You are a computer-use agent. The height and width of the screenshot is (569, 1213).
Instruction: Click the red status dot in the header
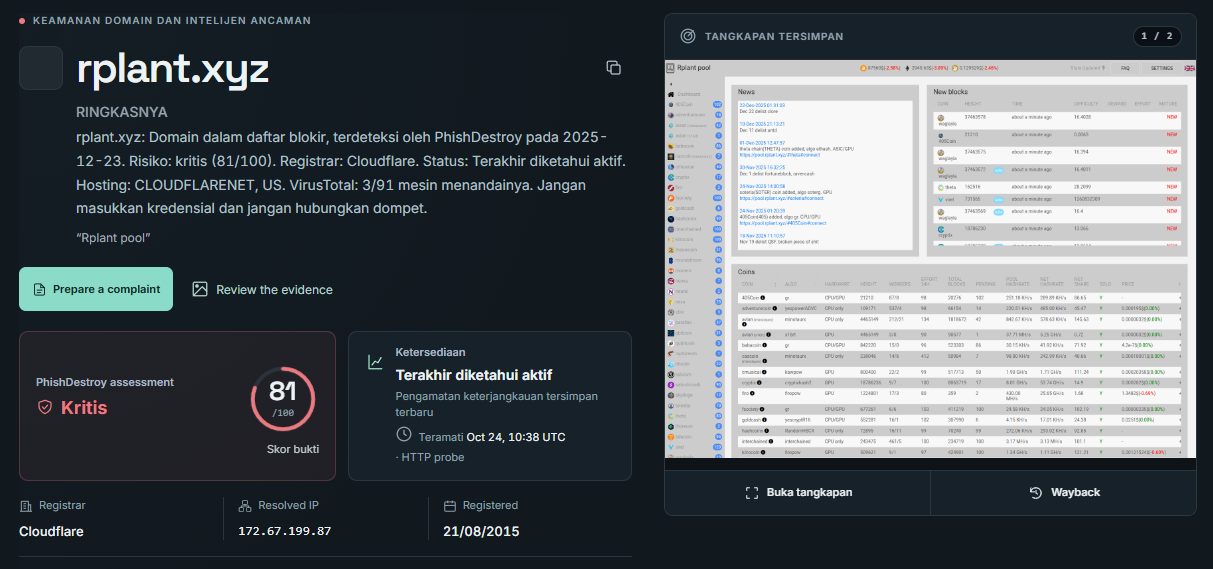pos(22,20)
